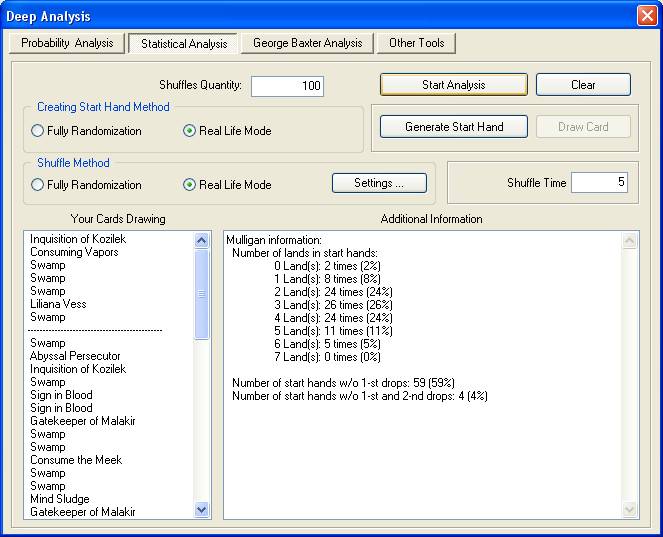This screenshot has width=663, height=537.
Task: Click the Shuffle Time input field
Action: click(599, 182)
